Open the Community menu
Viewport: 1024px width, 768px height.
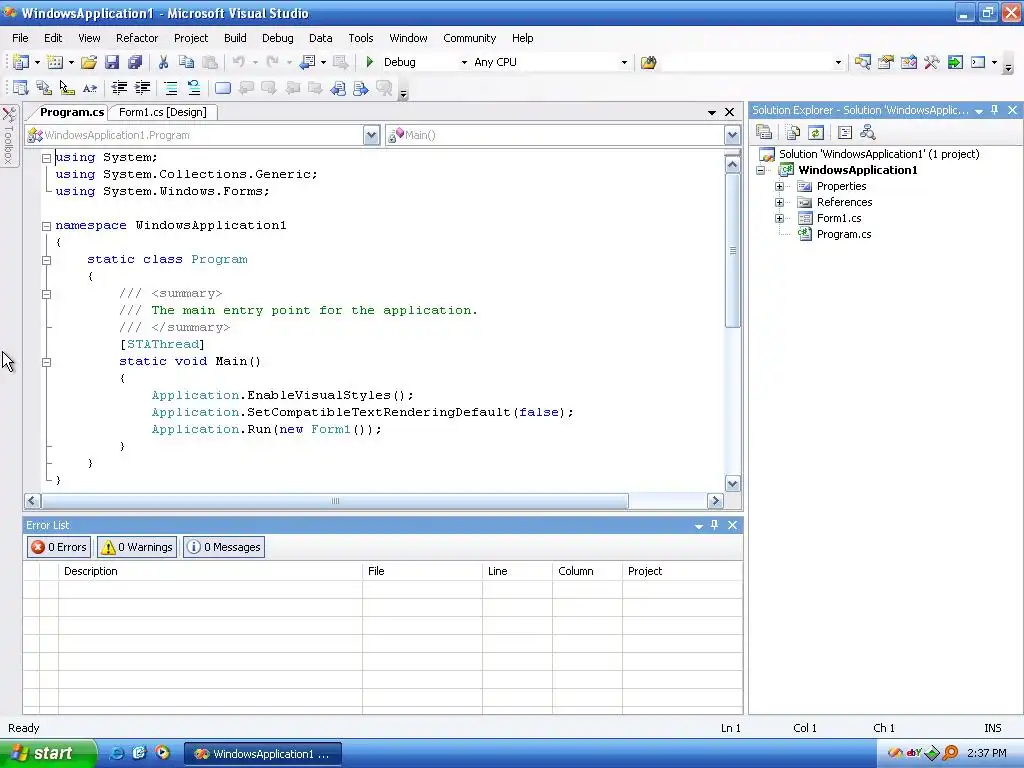(470, 38)
